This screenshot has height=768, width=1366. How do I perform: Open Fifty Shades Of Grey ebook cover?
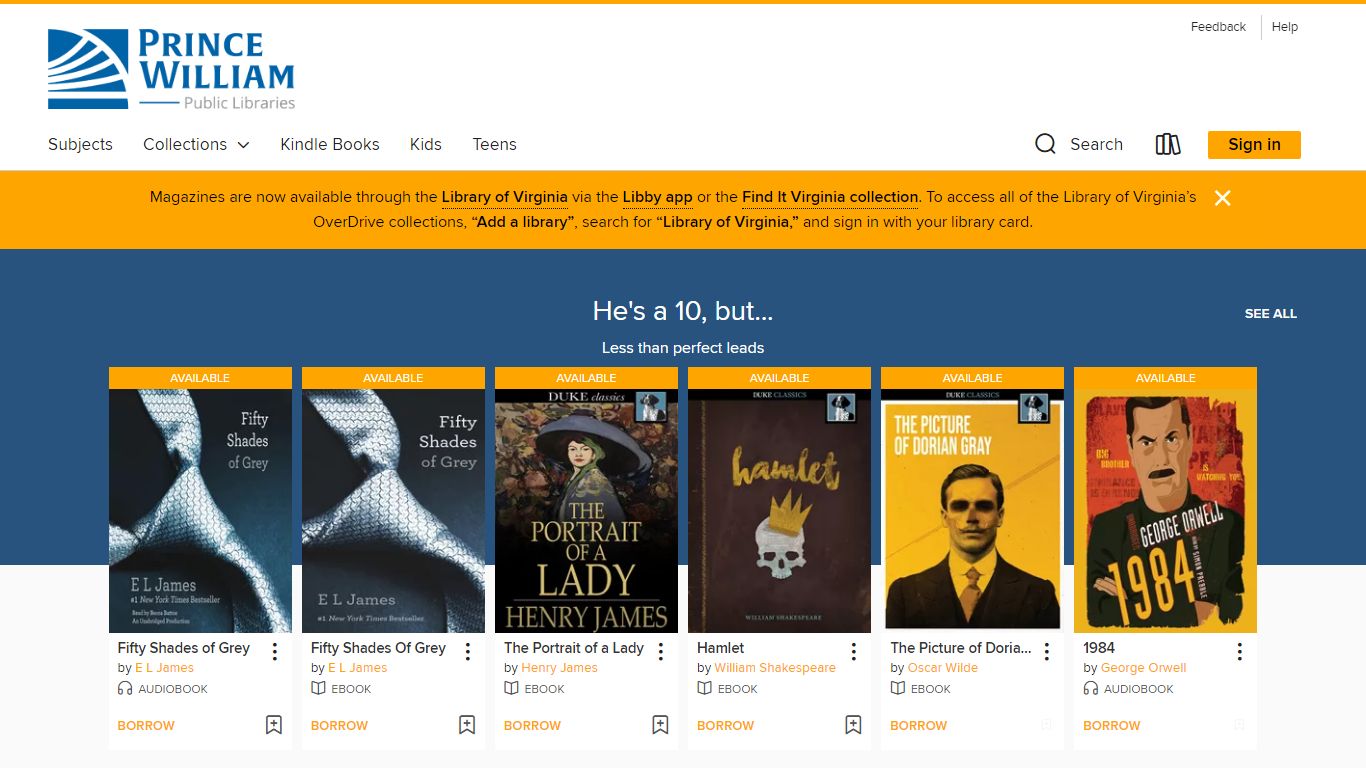point(393,510)
